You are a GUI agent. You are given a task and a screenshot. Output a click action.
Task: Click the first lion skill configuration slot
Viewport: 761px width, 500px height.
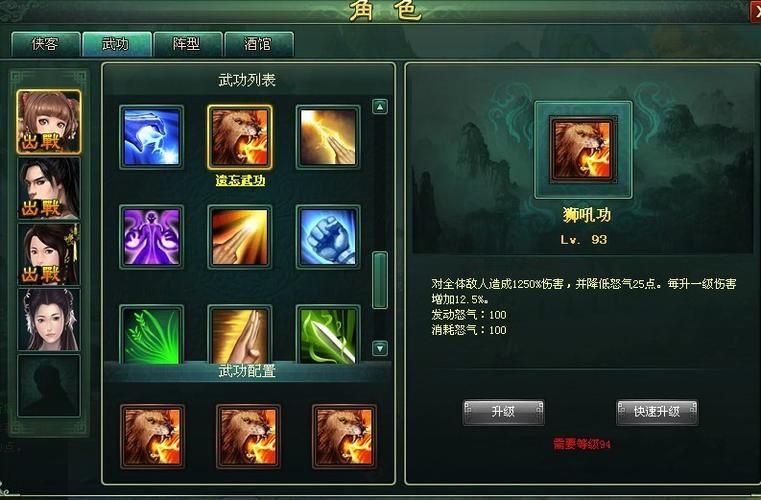tap(152, 436)
